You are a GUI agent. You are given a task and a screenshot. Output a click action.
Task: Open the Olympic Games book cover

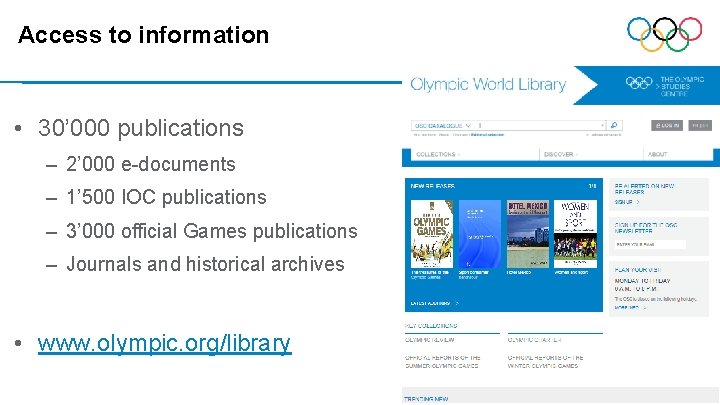(x=432, y=234)
